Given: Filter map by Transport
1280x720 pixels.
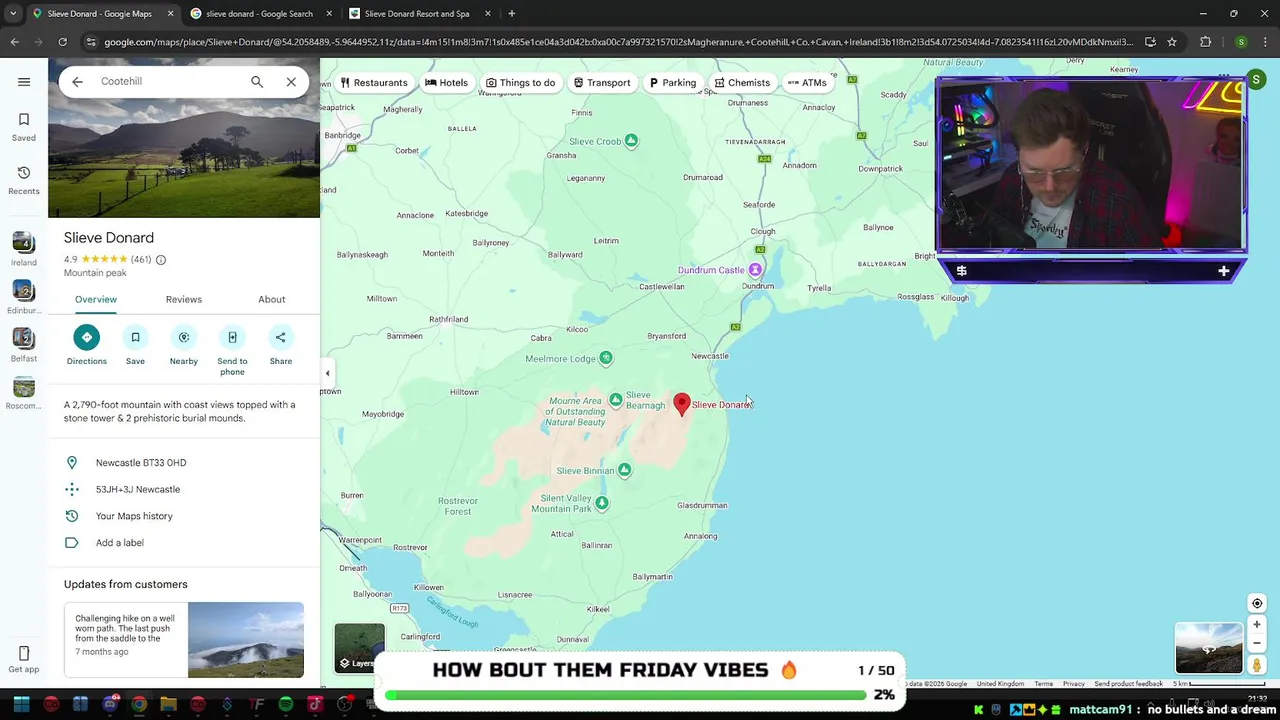Looking at the screenshot, I should [601, 83].
